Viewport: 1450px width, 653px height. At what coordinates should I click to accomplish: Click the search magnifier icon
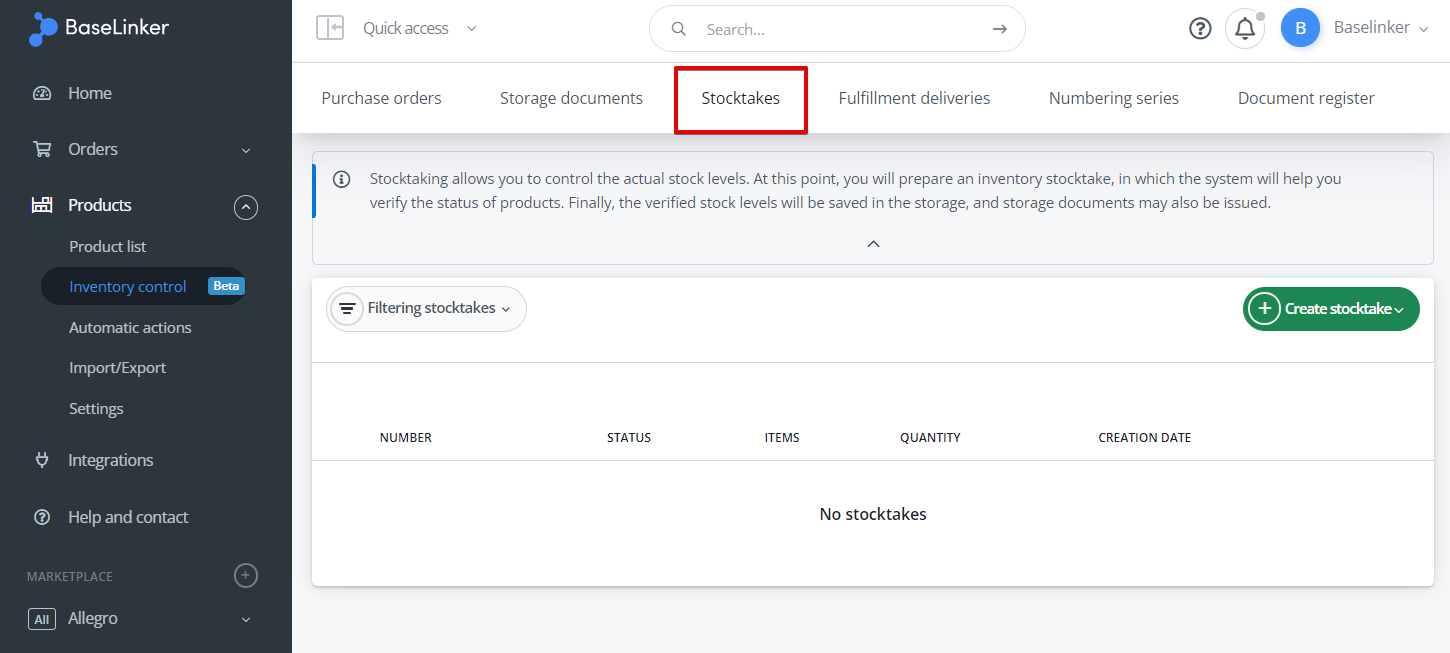coord(679,29)
